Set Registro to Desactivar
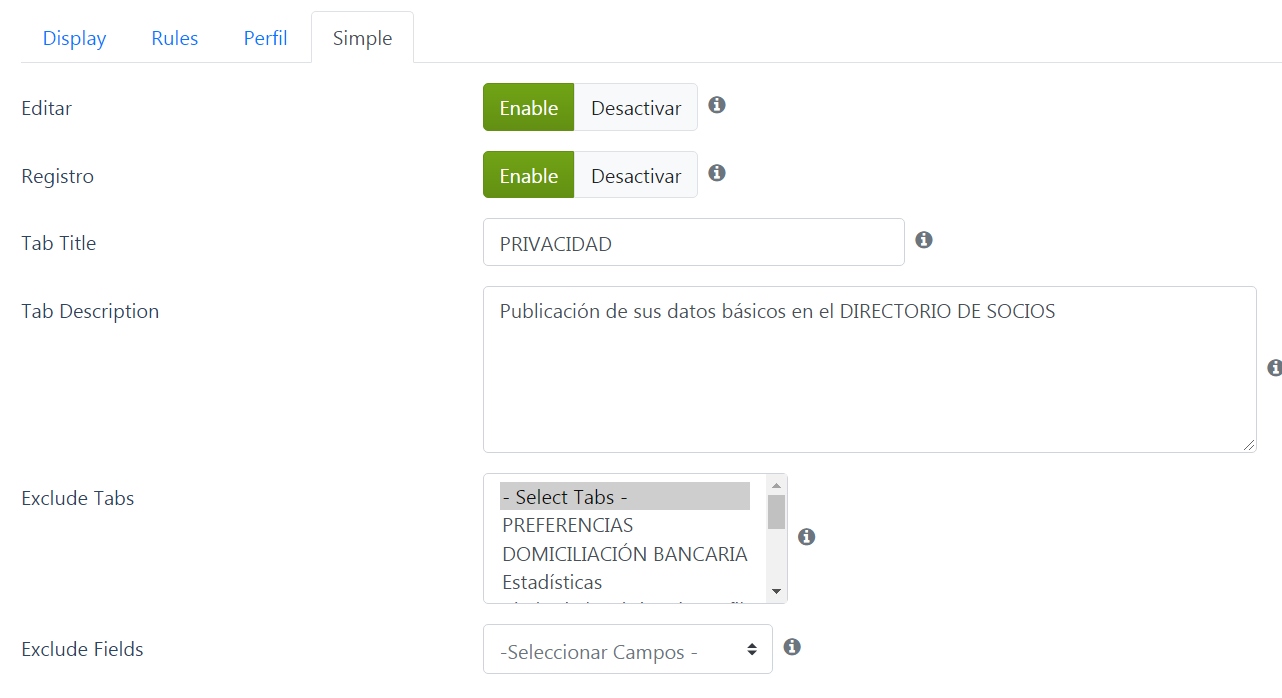The image size is (1282, 698). pyautogui.click(x=636, y=175)
